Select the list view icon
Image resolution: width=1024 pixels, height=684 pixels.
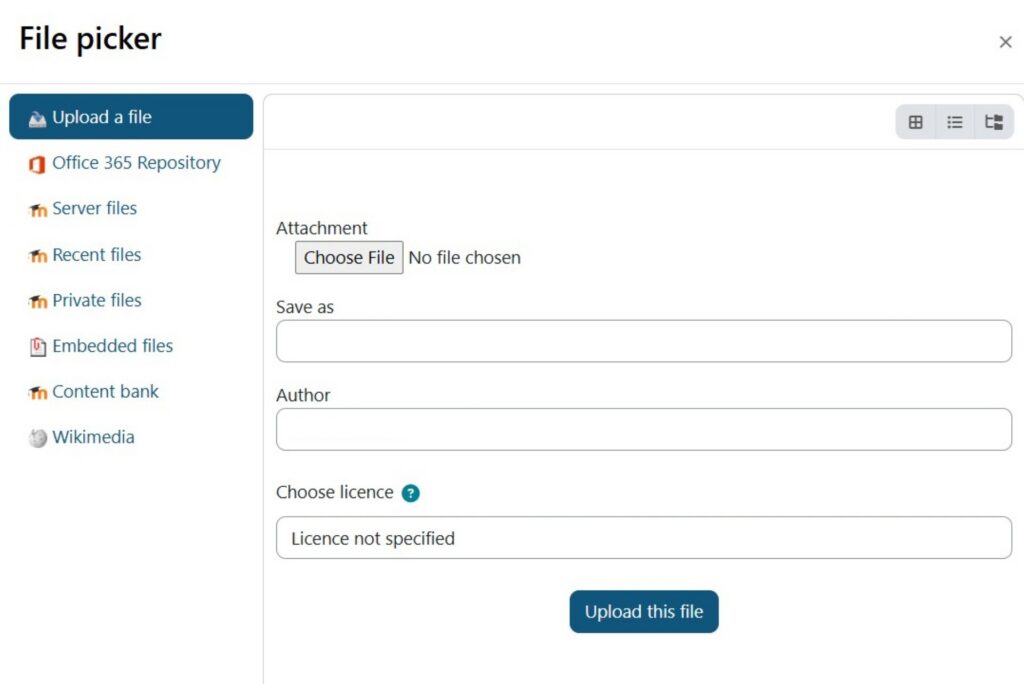[954, 121]
